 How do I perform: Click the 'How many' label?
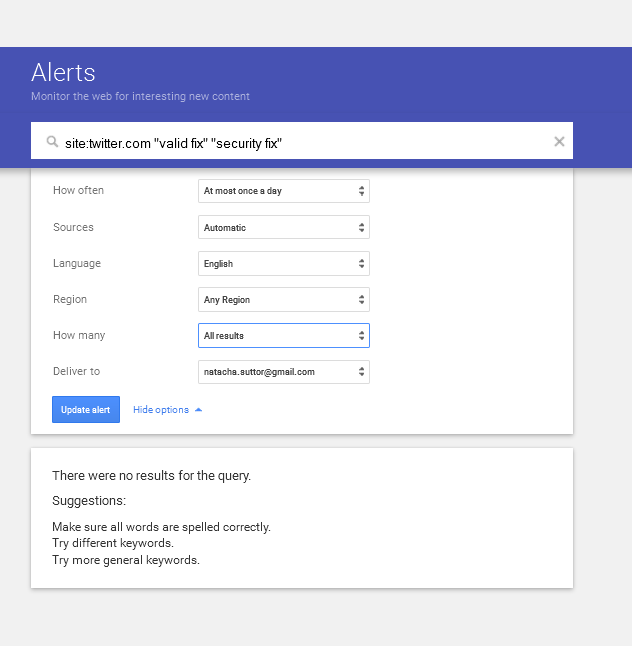(x=79, y=335)
